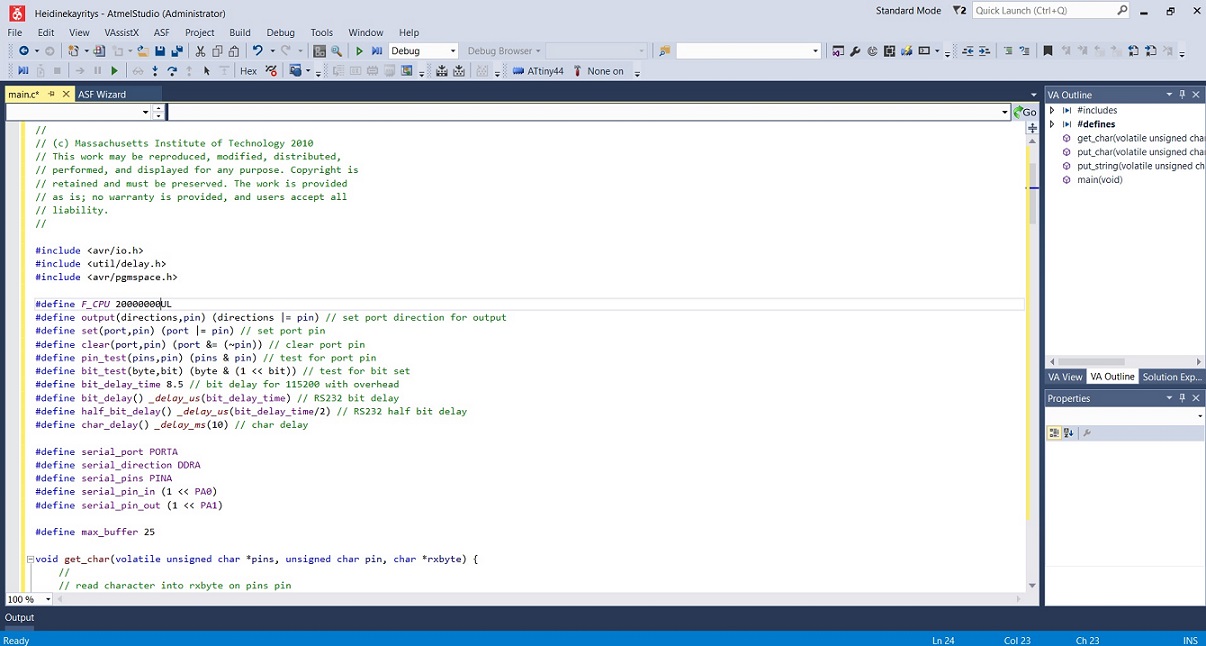Click the Save main.c floppy disk icon
The height and width of the screenshot is (646, 1206).
pyautogui.click(x=160, y=51)
